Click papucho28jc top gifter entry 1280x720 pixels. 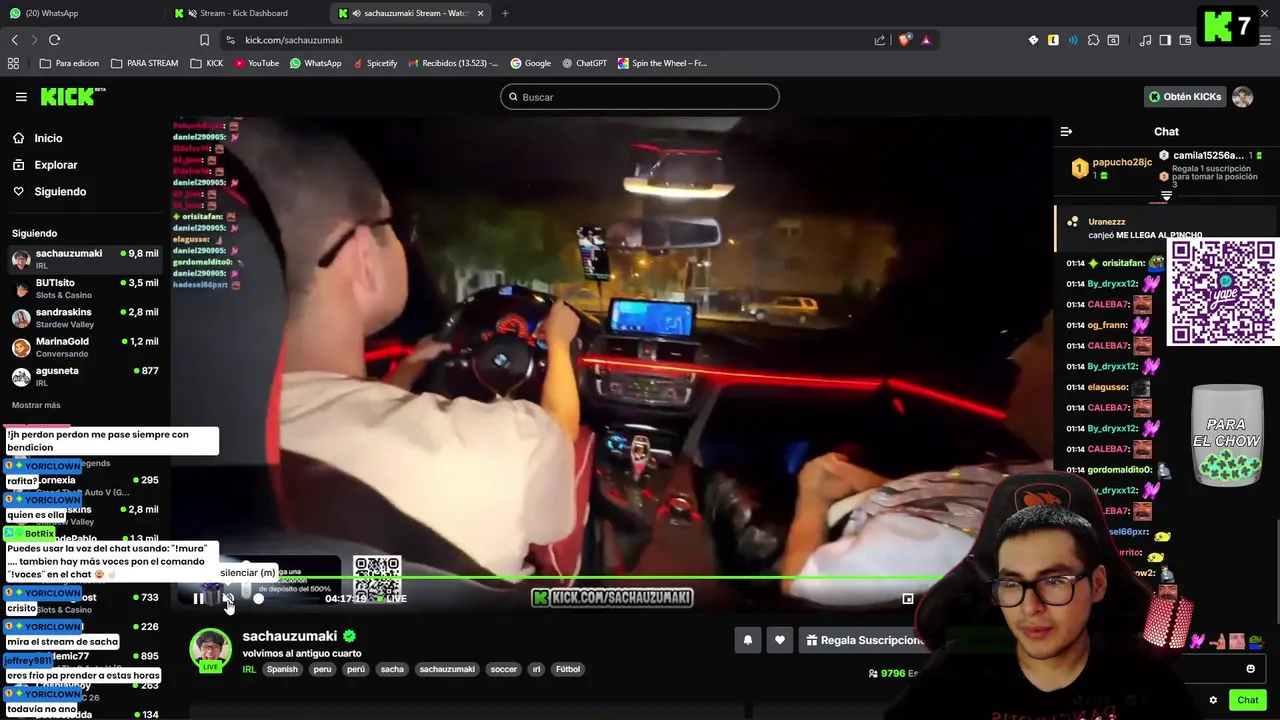(1111, 168)
